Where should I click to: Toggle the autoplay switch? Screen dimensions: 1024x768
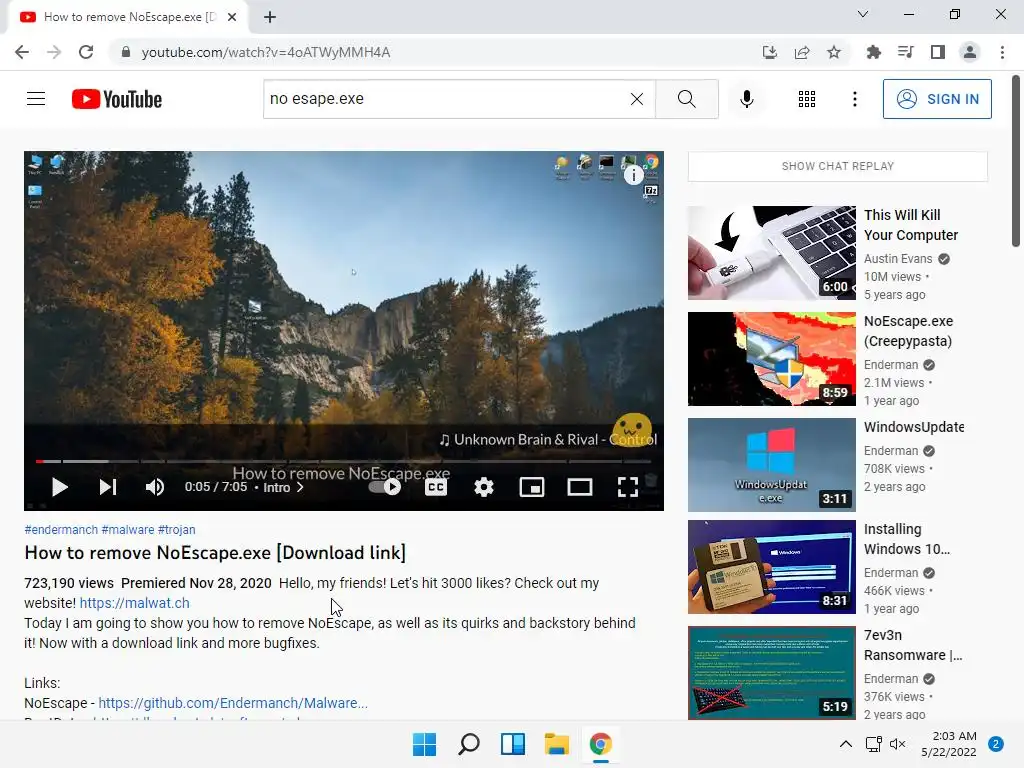(x=385, y=487)
